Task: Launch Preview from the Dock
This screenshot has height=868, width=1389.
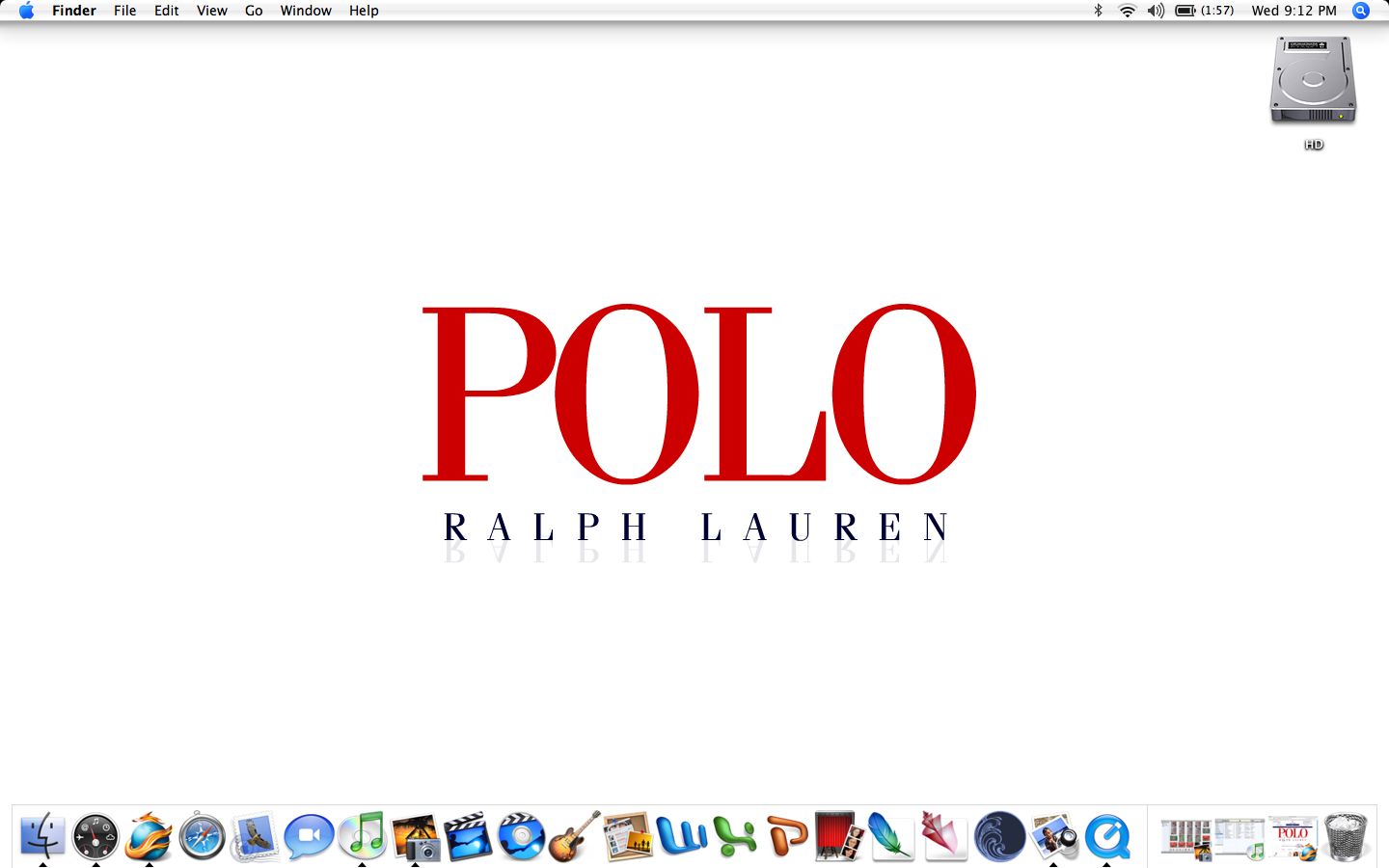Action: pyautogui.click(x=1053, y=836)
